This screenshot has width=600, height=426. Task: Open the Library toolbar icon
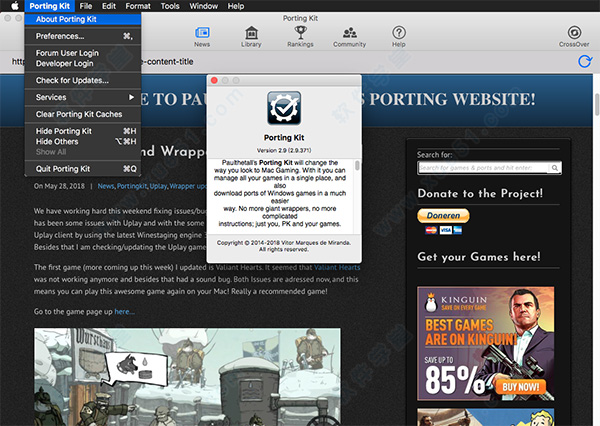click(x=251, y=36)
